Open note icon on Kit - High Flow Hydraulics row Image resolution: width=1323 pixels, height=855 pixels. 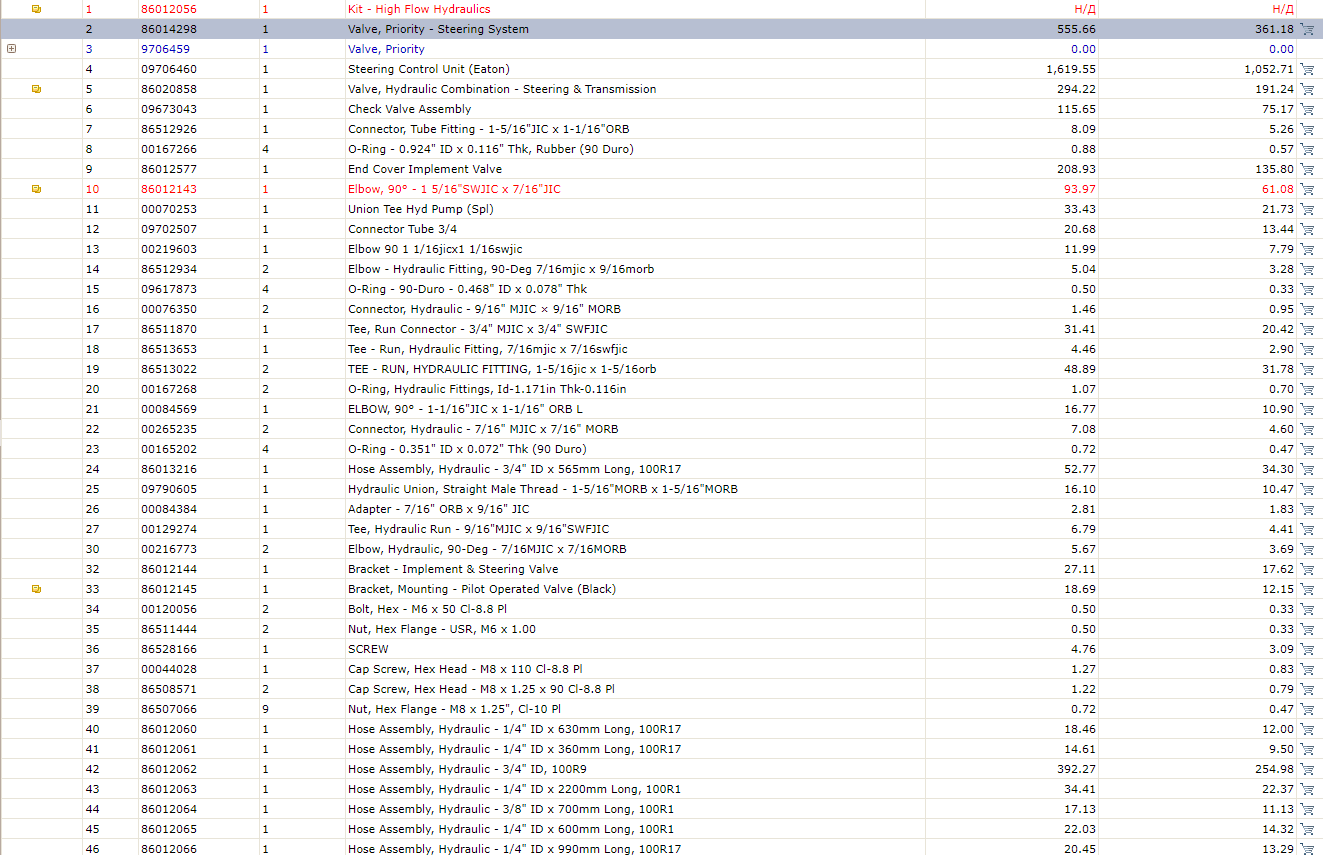point(37,9)
